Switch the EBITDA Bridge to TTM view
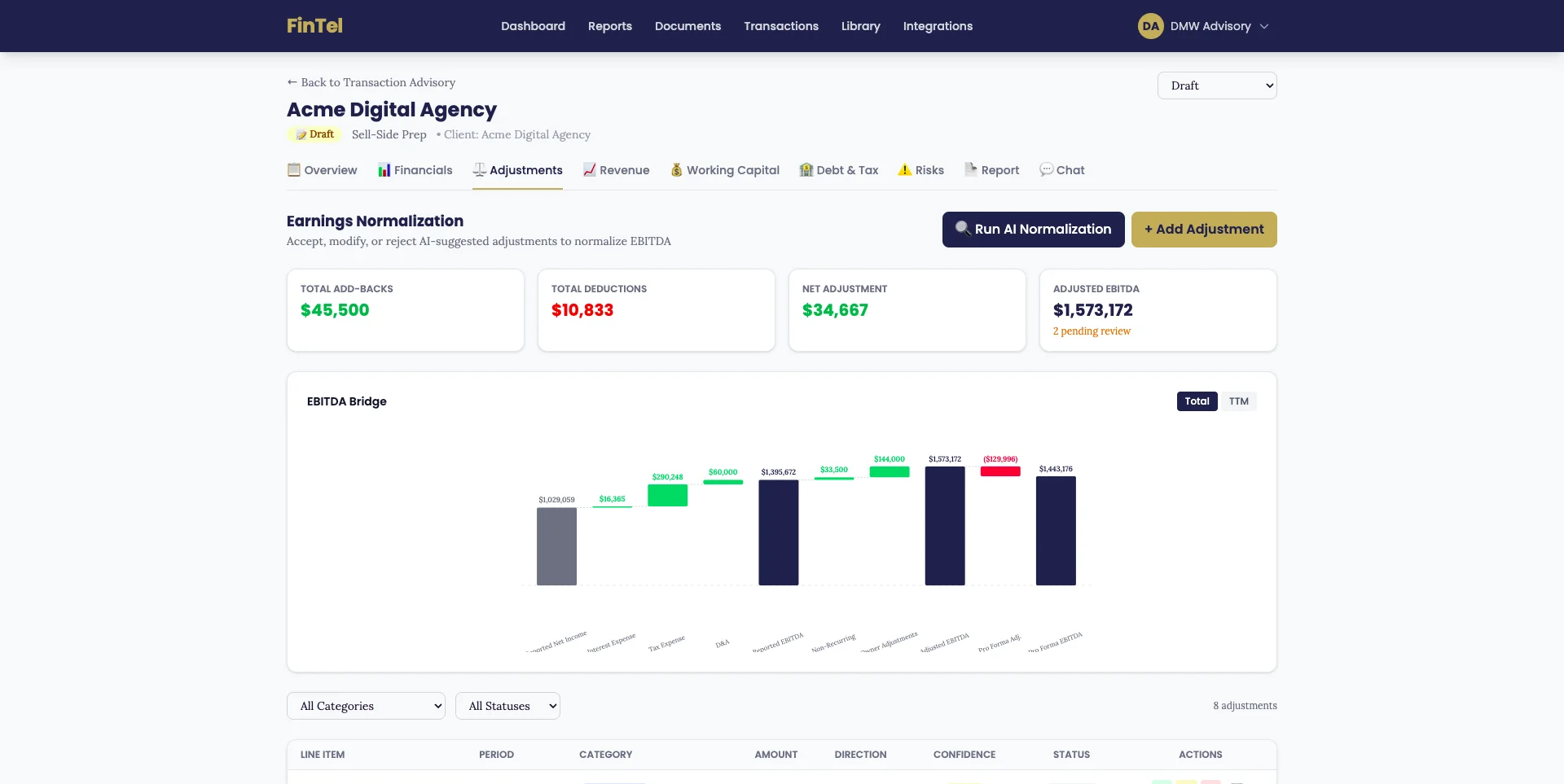The image size is (1564, 784). 1238,401
